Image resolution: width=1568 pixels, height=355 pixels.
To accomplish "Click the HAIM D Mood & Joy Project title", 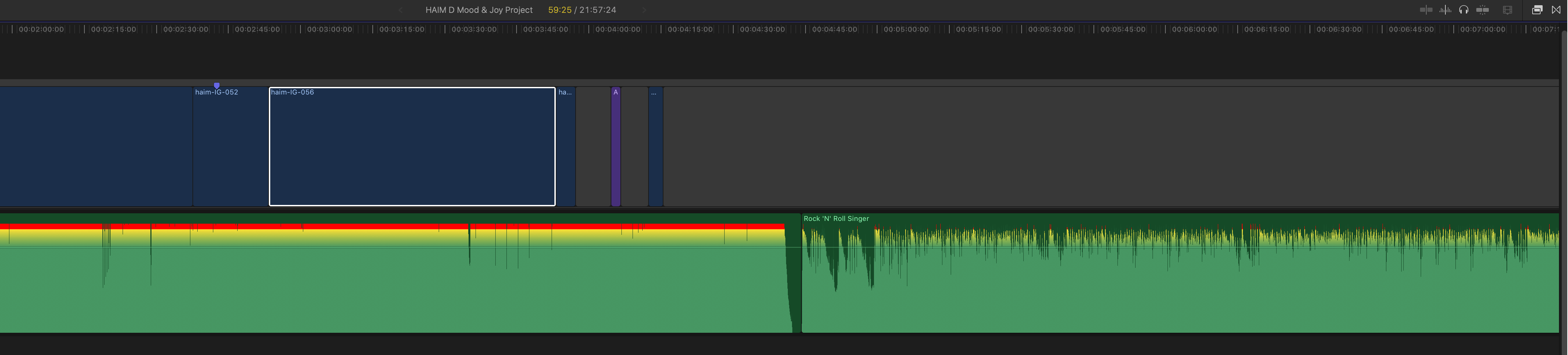I will tap(479, 10).
